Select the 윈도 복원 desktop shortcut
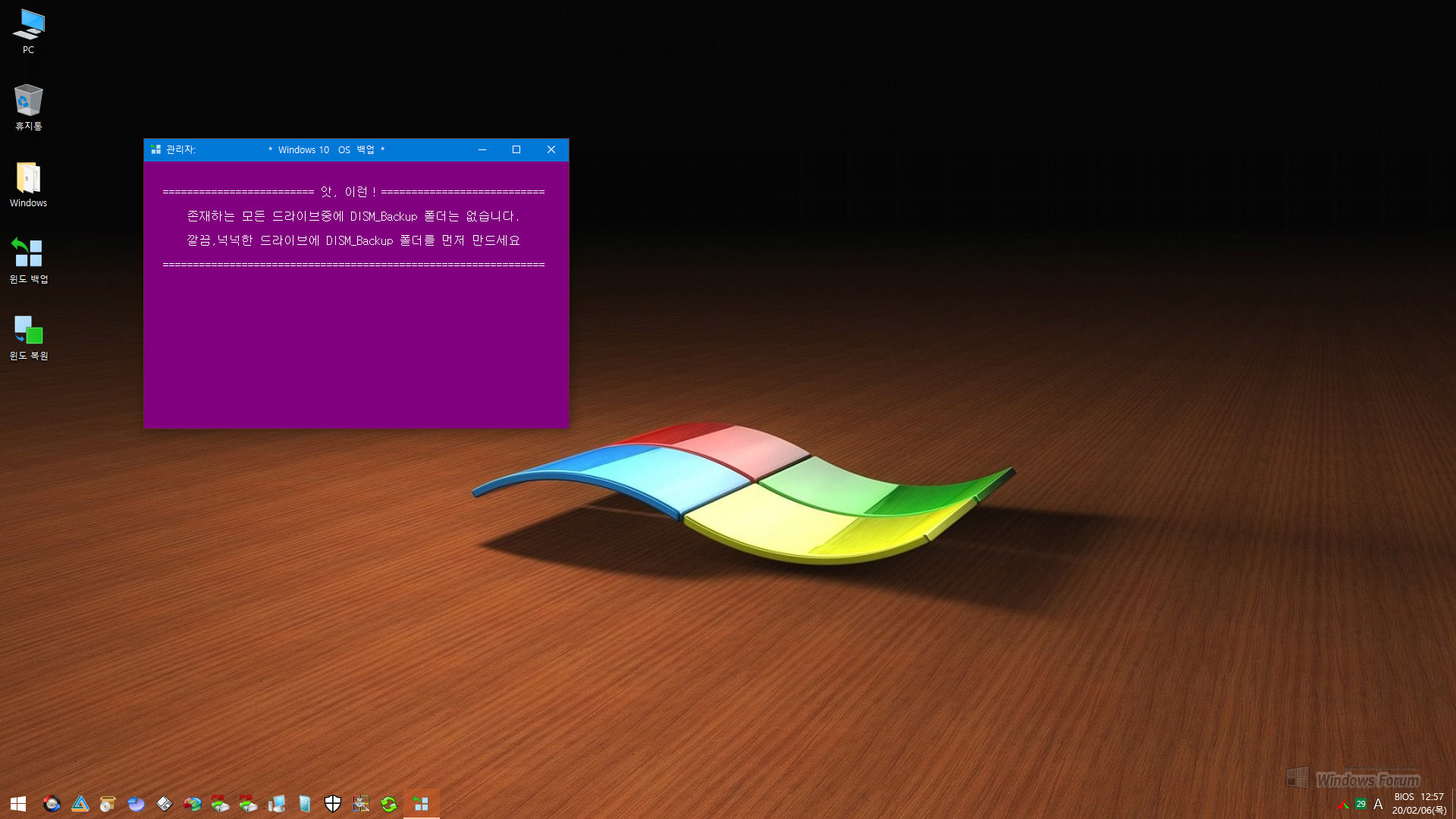 pos(28,337)
